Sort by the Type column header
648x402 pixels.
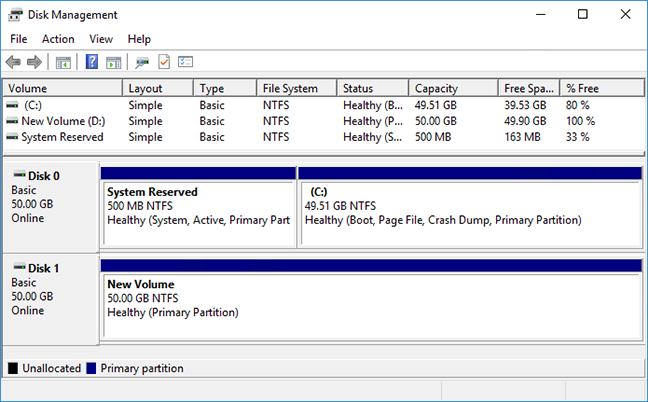[225, 88]
